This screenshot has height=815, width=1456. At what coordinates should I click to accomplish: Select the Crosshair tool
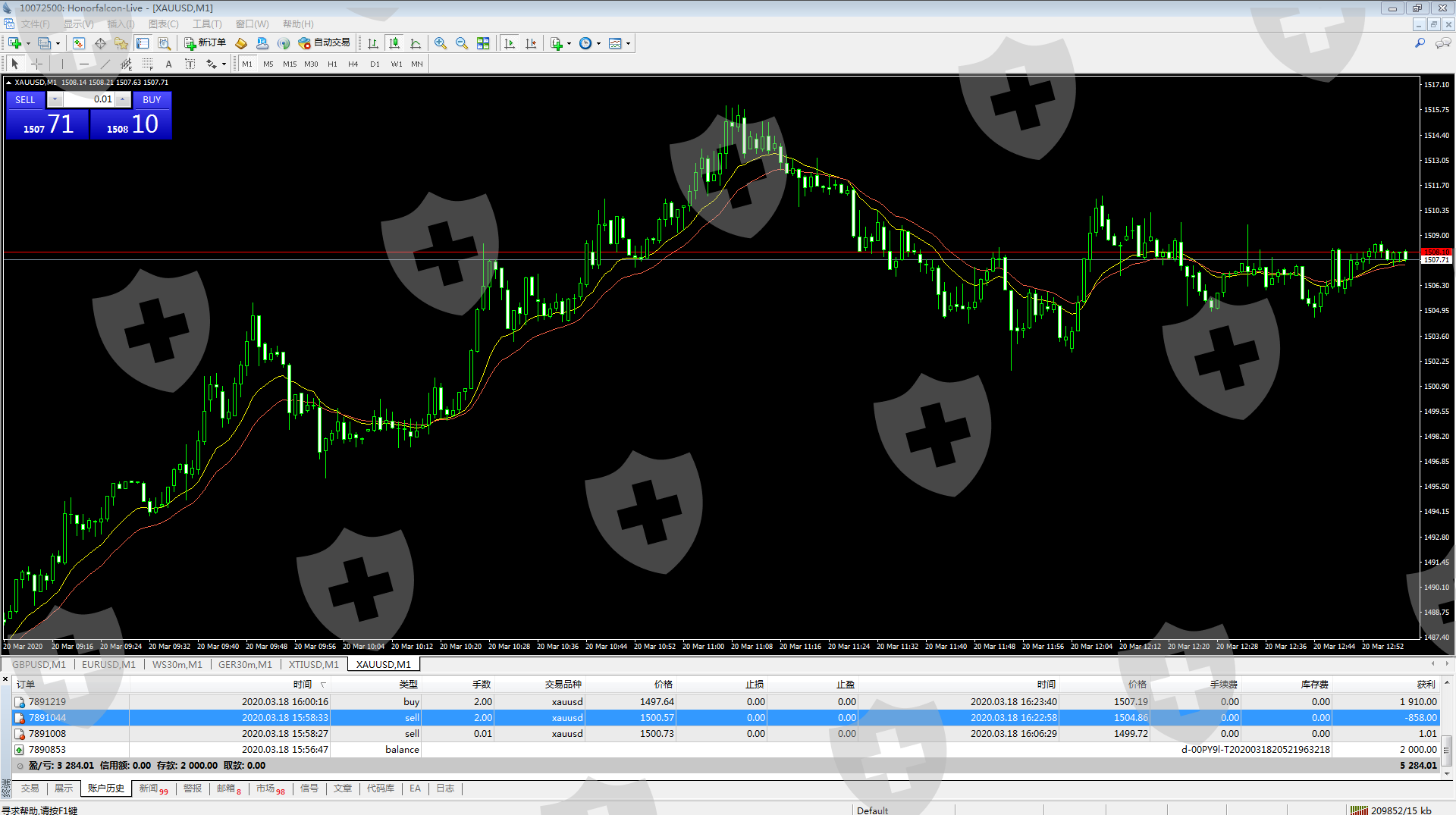[36, 64]
